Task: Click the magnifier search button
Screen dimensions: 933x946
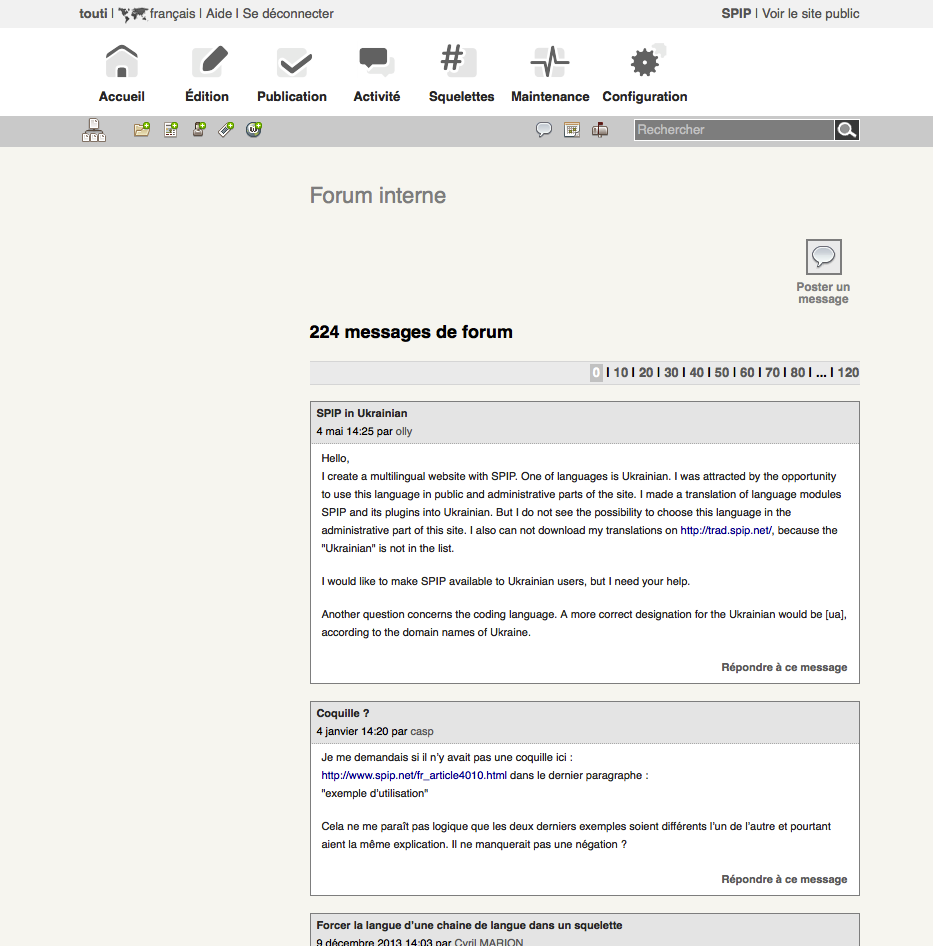Action: [x=847, y=130]
